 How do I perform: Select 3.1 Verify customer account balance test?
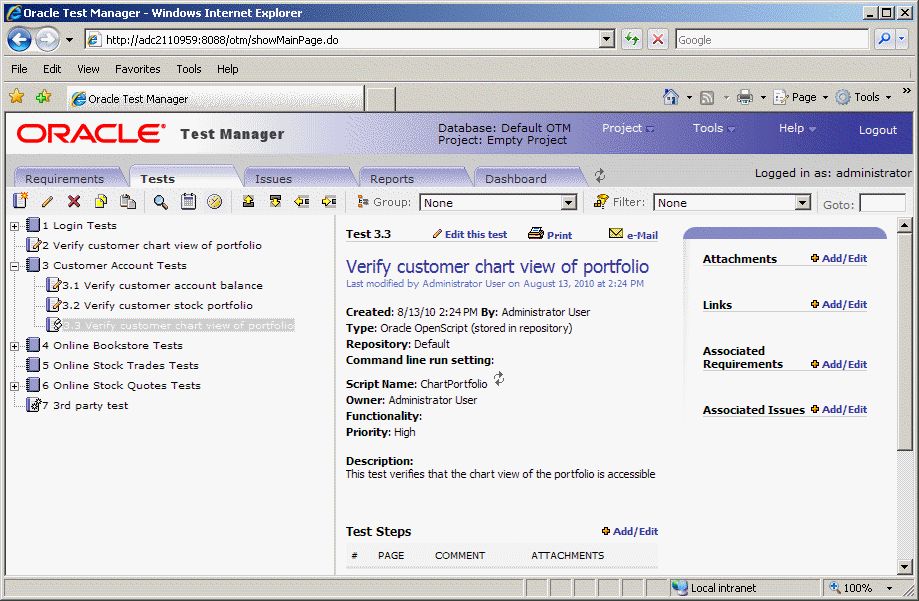tap(162, 286)
